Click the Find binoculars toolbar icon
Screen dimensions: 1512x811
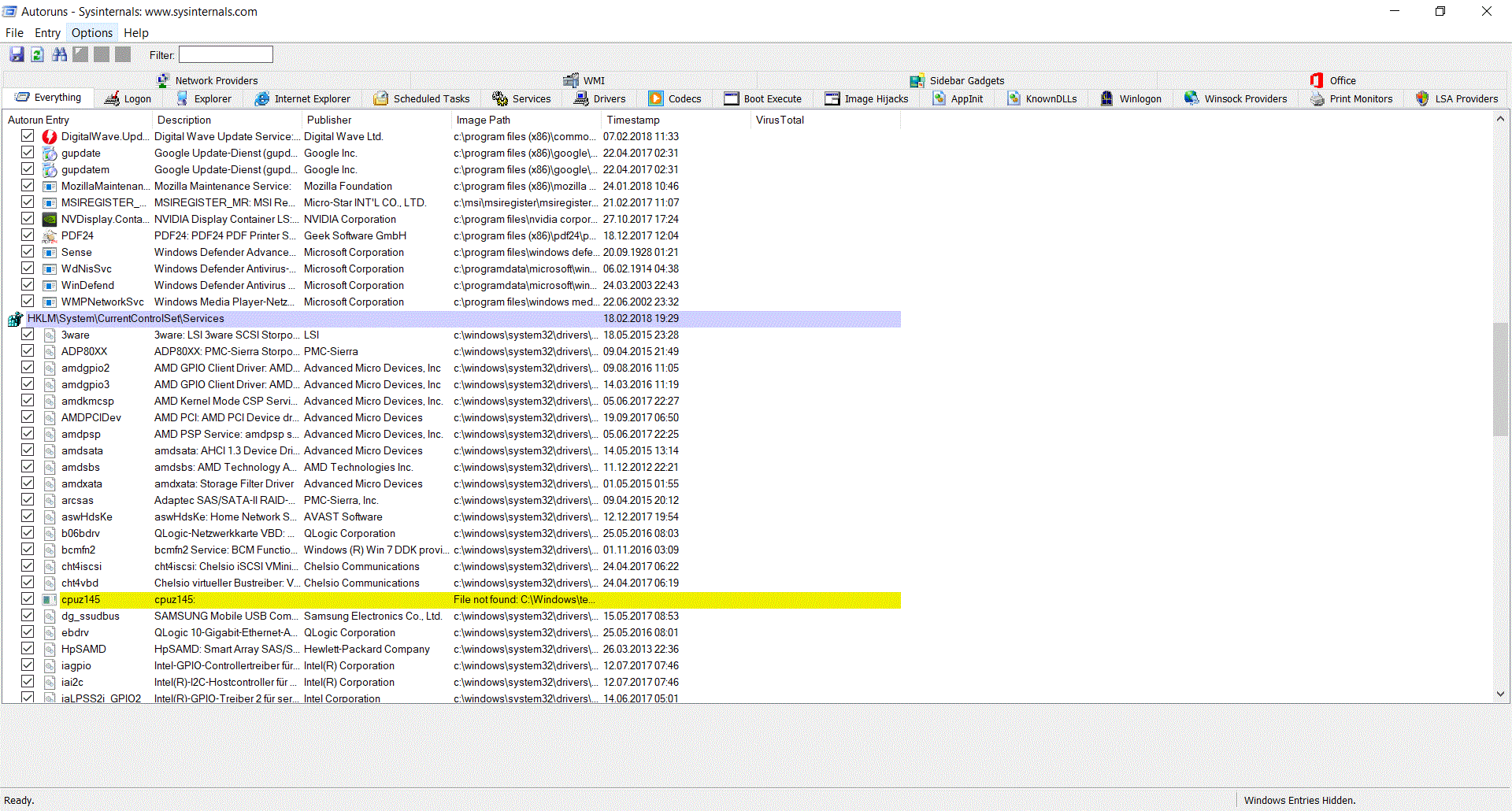[x=59, y=54]
